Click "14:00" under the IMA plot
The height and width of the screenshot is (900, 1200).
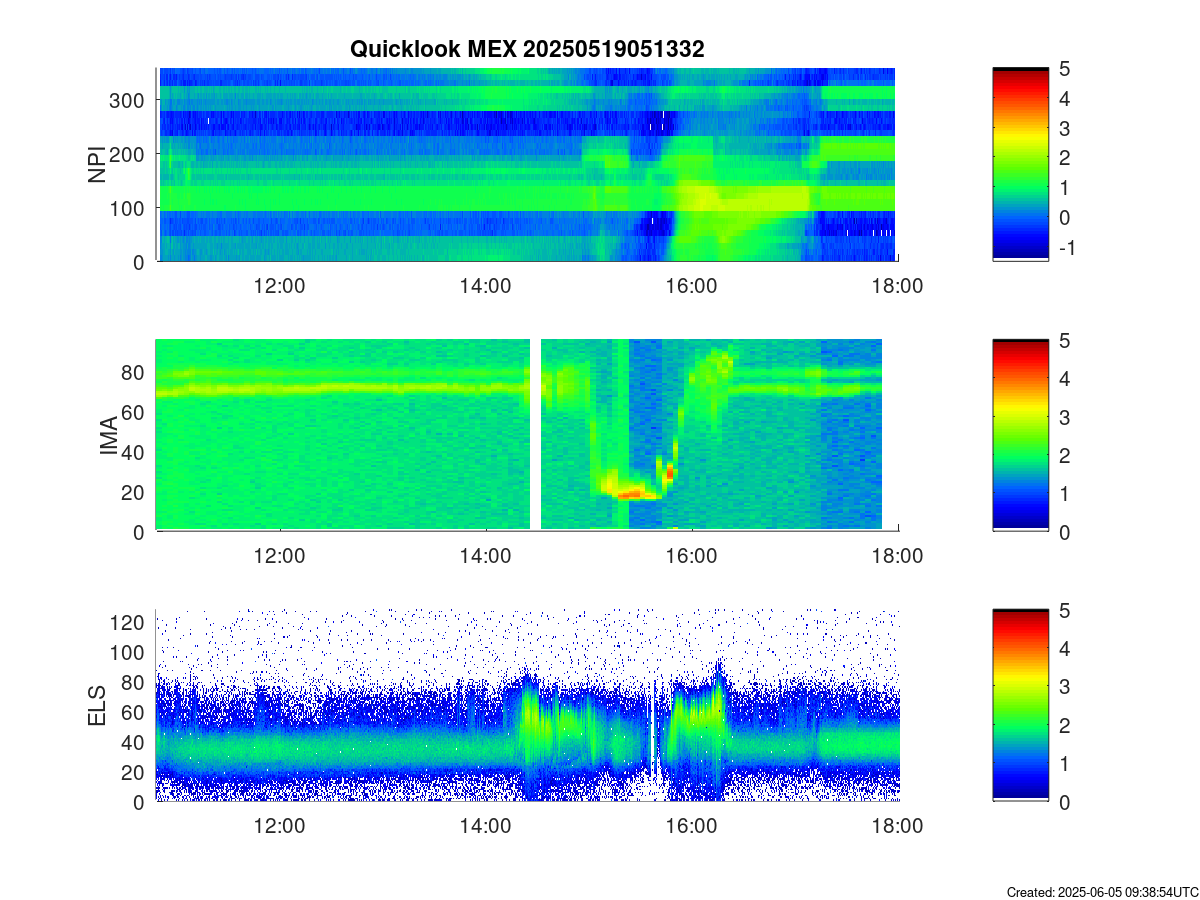(x=486, y=556)
